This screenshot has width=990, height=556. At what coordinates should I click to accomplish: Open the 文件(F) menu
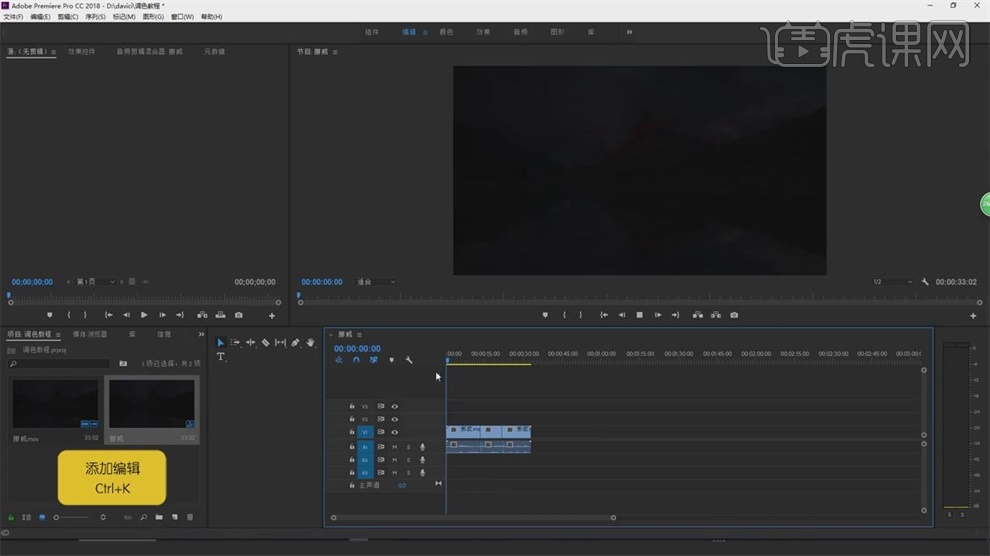(x=13, y=17)
